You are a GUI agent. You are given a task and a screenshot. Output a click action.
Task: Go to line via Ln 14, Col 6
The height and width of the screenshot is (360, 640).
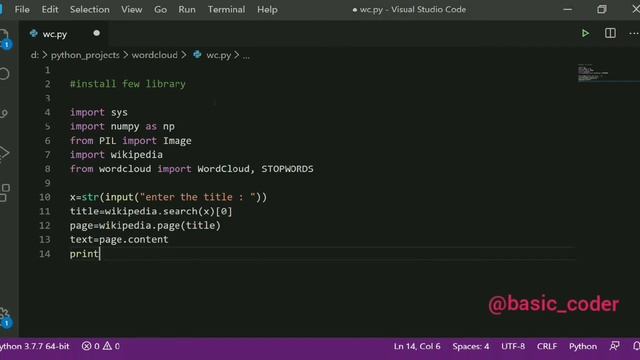pyautogui.click(x=417, y=346)
